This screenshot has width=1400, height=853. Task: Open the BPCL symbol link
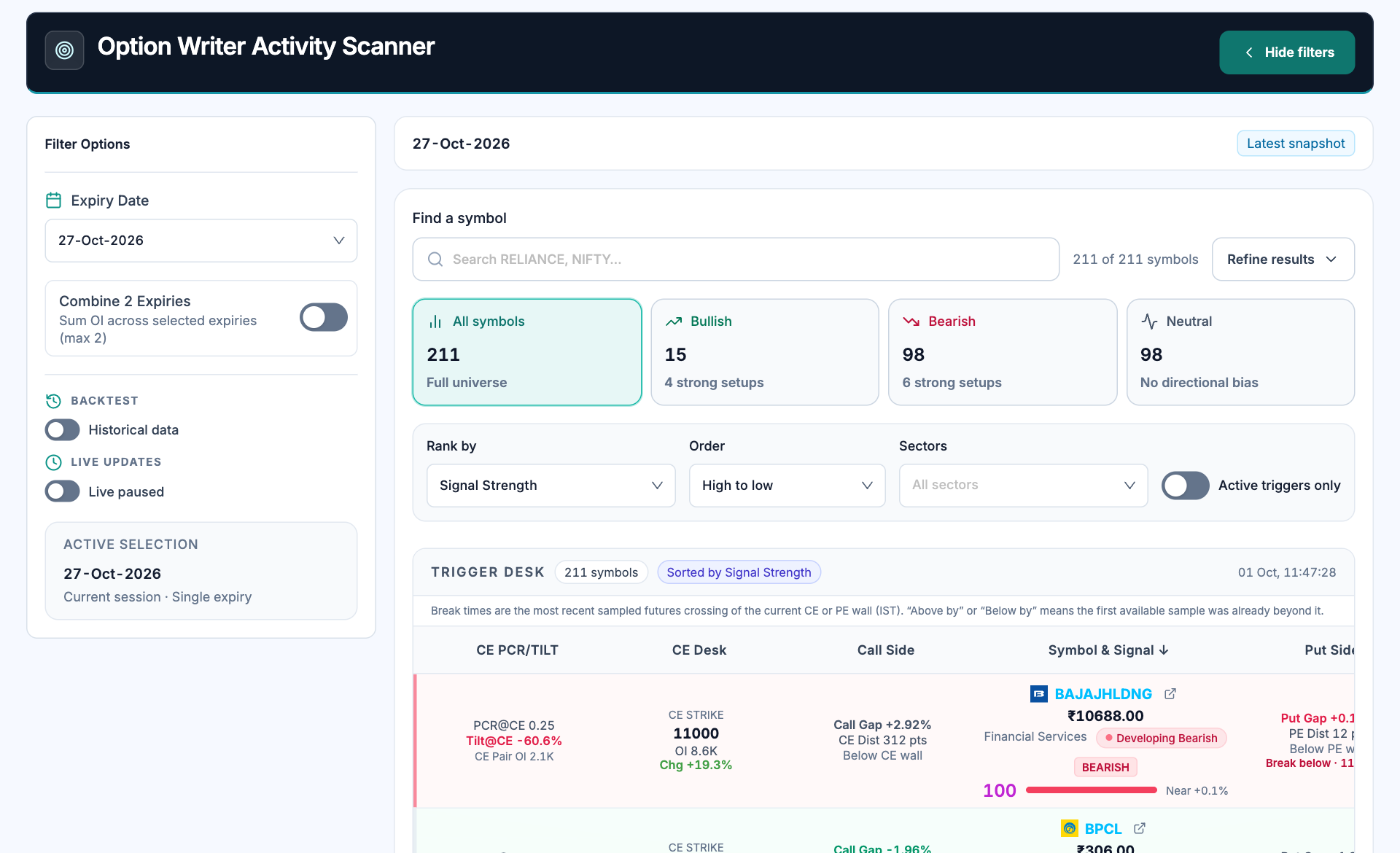[1103, 828]
